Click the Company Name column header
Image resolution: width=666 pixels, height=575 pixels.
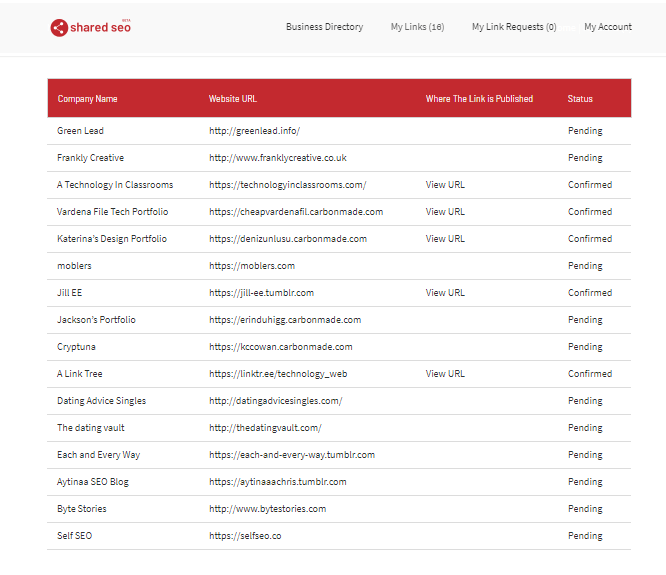point(87,99)
